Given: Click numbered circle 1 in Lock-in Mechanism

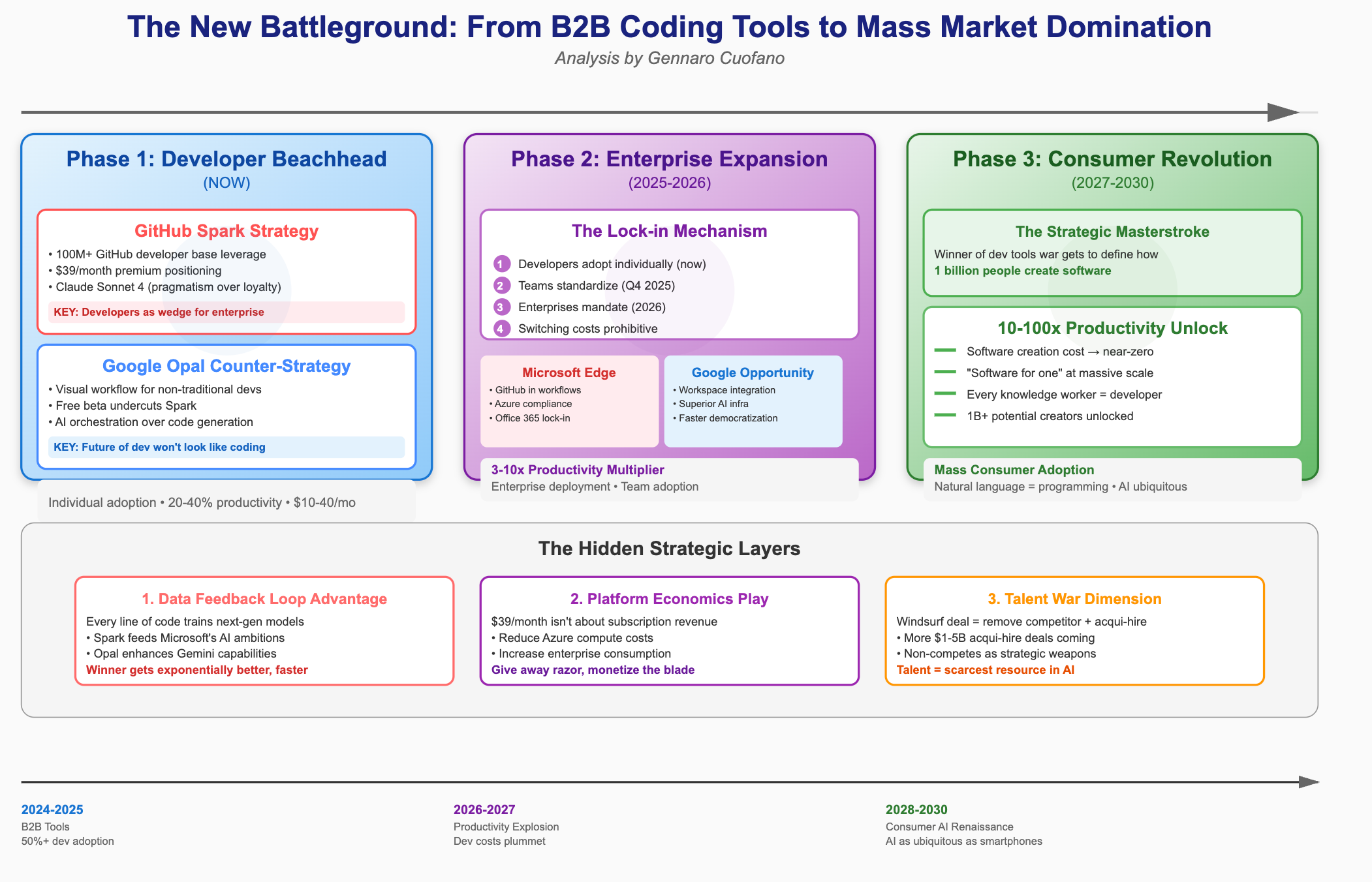Looking at the screenshot, I should point(501,264).
